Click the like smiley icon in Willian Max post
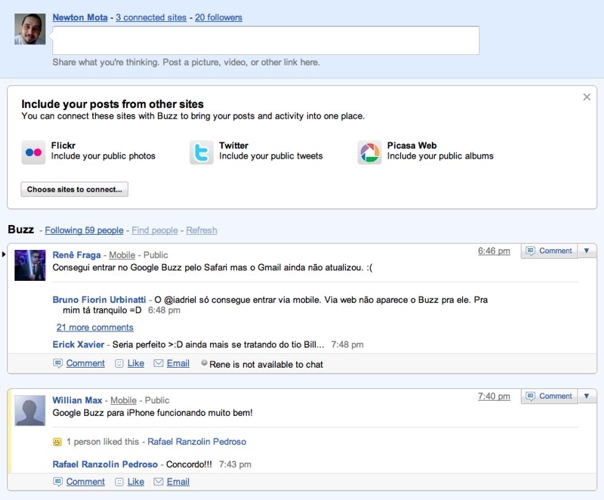 [57, 442]
